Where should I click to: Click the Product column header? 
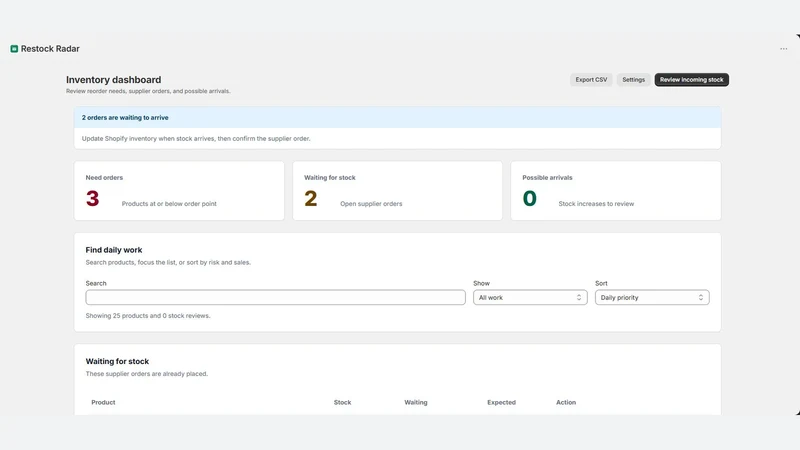coord(103,403)
